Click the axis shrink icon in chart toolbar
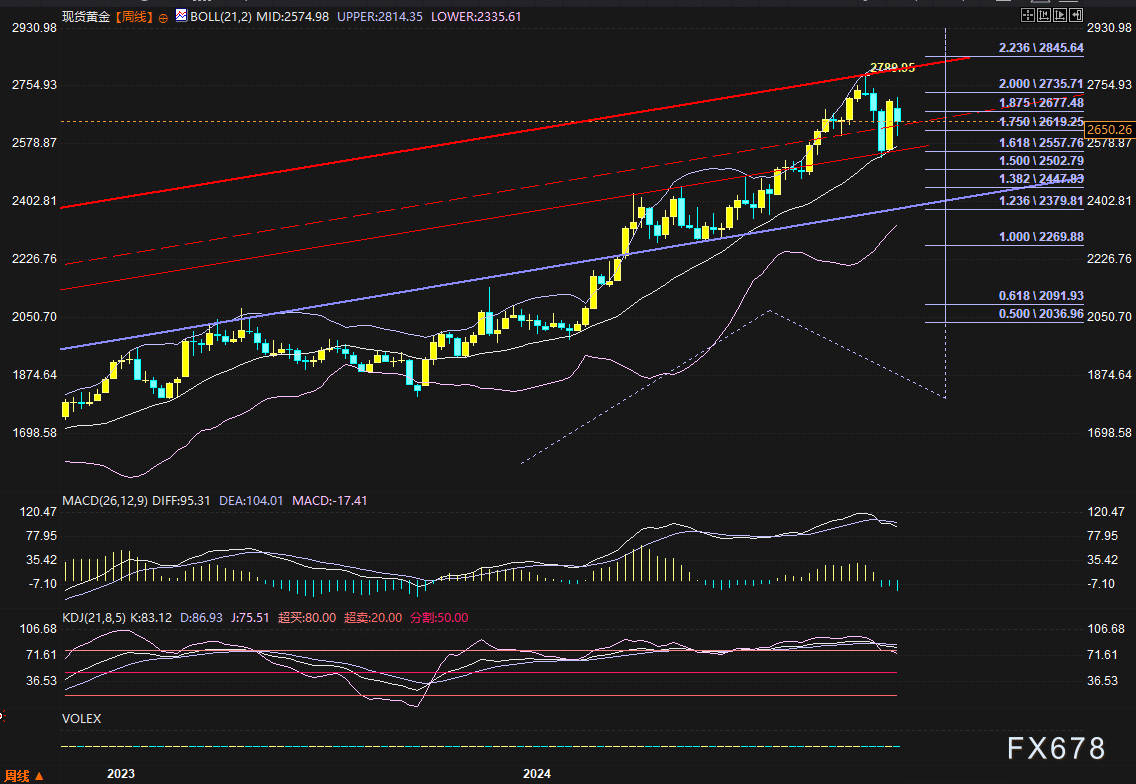The width and height of the screenshot is (1136, 784). [1045, 17]
